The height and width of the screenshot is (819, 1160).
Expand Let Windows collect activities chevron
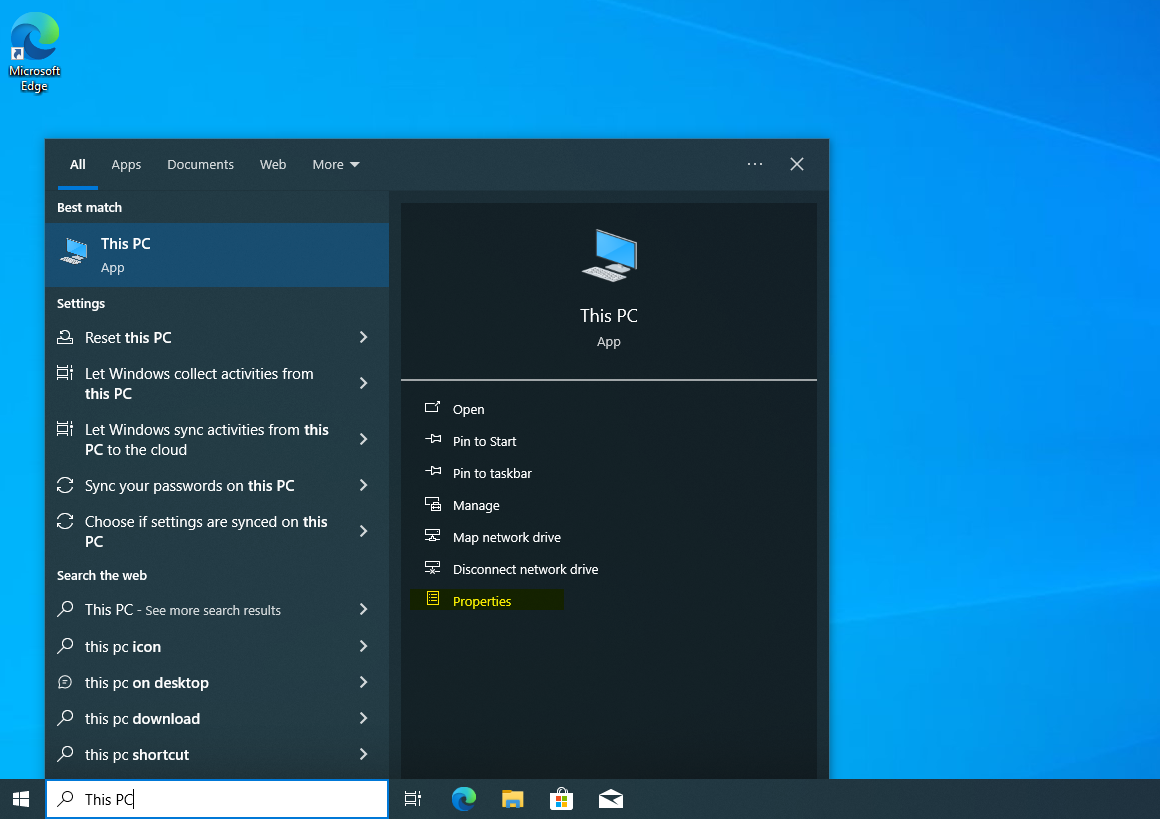(363, 383)
